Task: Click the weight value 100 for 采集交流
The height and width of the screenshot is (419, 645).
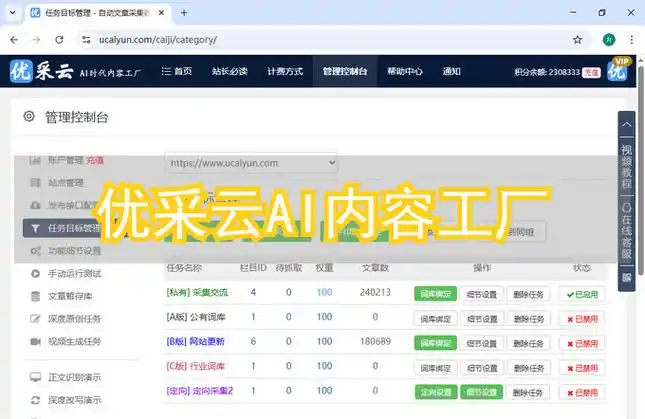Action: click(x=324, y=292)
